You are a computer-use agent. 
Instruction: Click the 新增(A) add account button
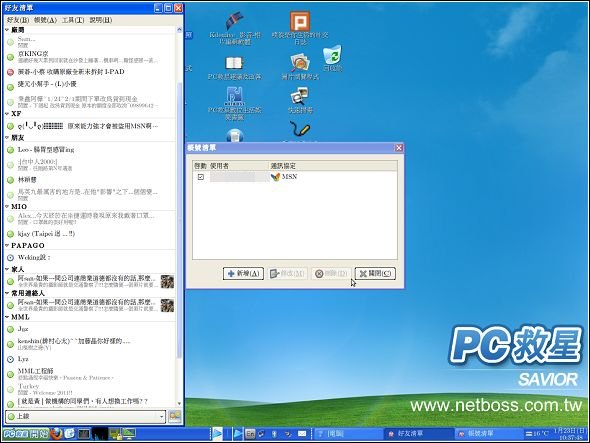point(243,274)
